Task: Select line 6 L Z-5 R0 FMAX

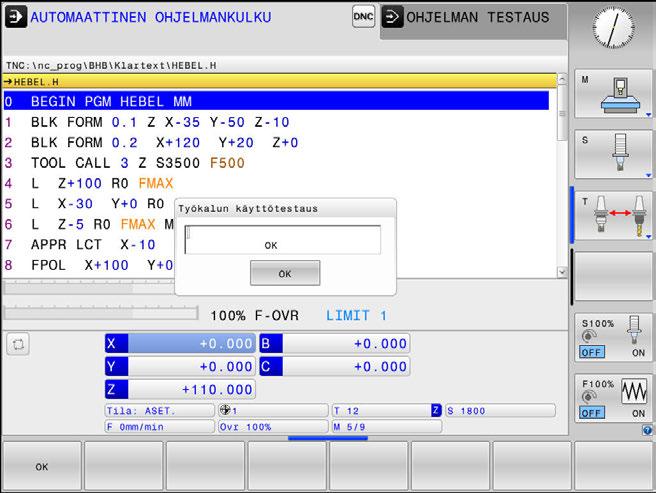Action: click(89, 224)
